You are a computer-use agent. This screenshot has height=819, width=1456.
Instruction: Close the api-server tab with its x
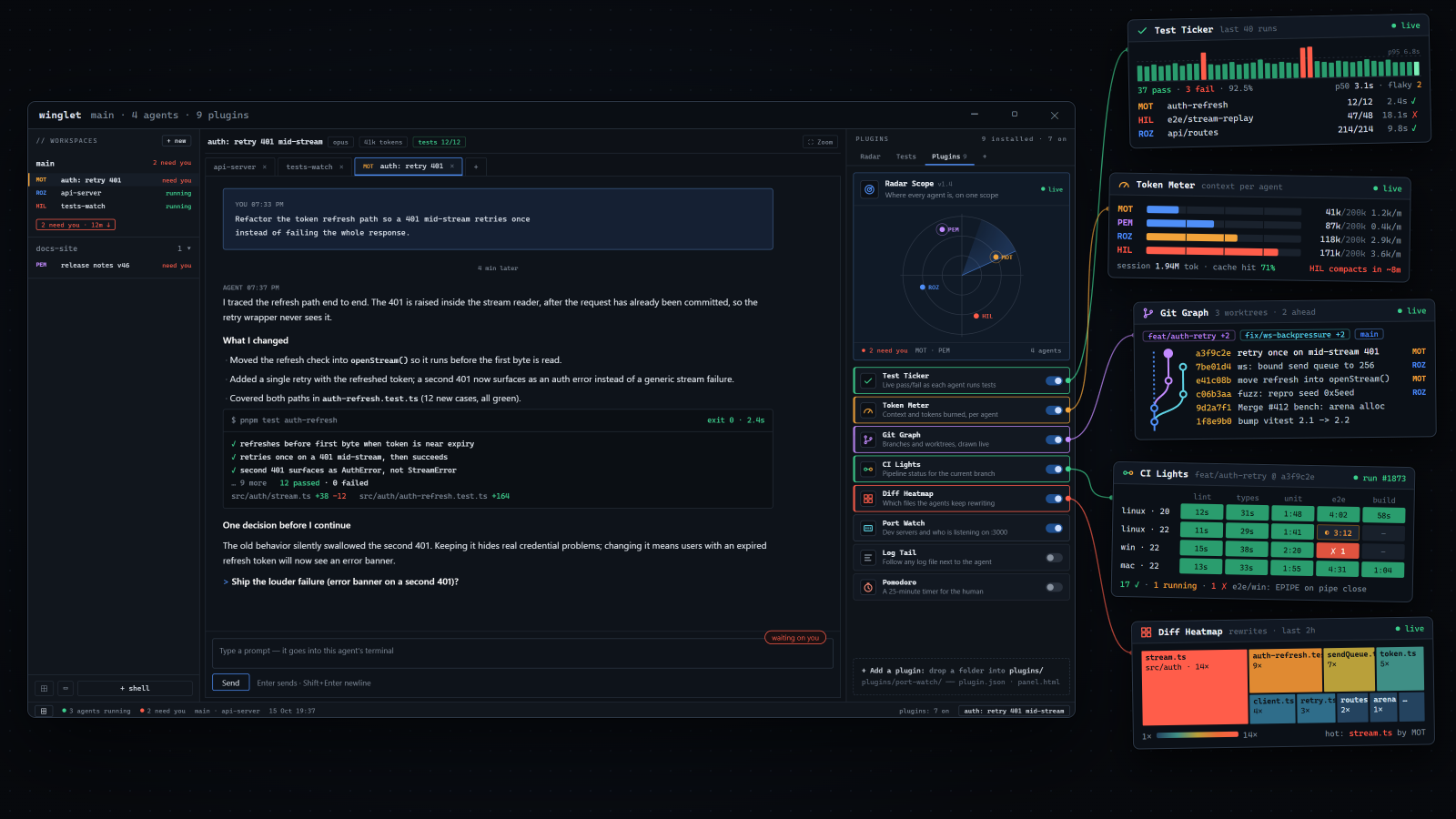click(265, 167)
